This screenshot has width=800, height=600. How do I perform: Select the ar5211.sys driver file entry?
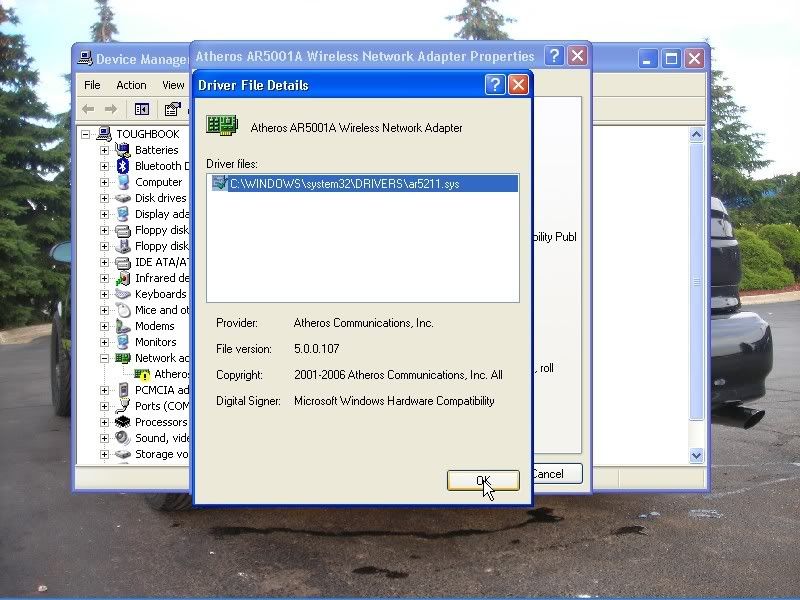coord(365,184)
